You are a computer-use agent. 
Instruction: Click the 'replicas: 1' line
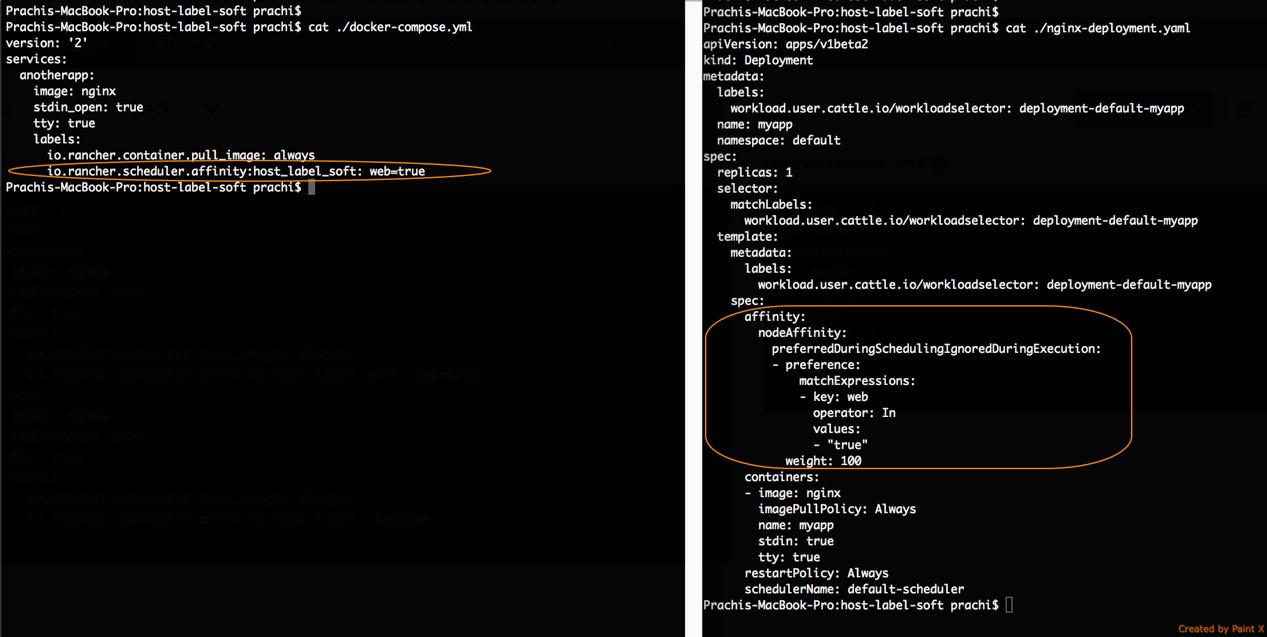click(x=755, y=172)
